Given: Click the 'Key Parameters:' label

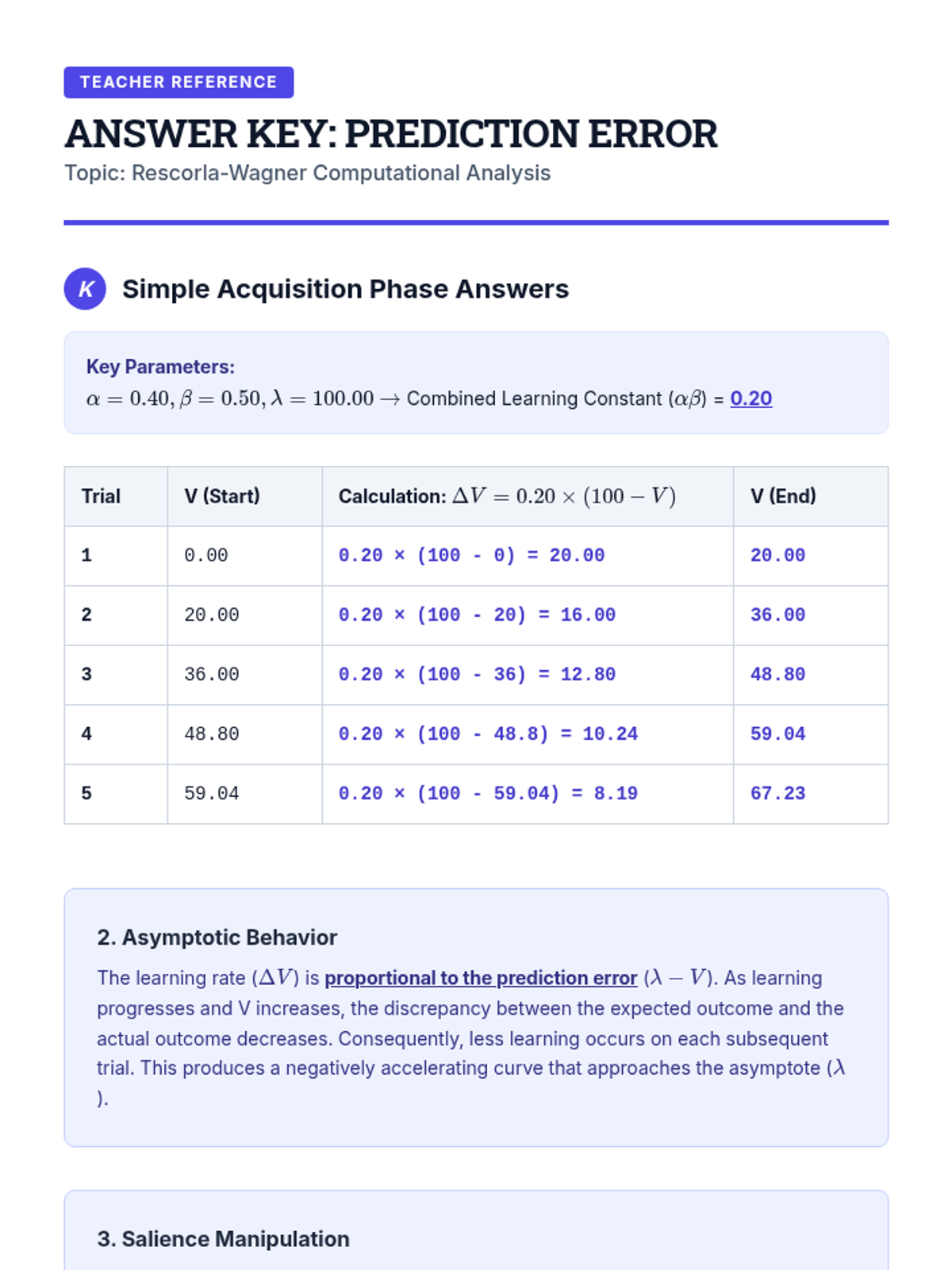Looking at the screenshot, I should (x=160, y=367).
